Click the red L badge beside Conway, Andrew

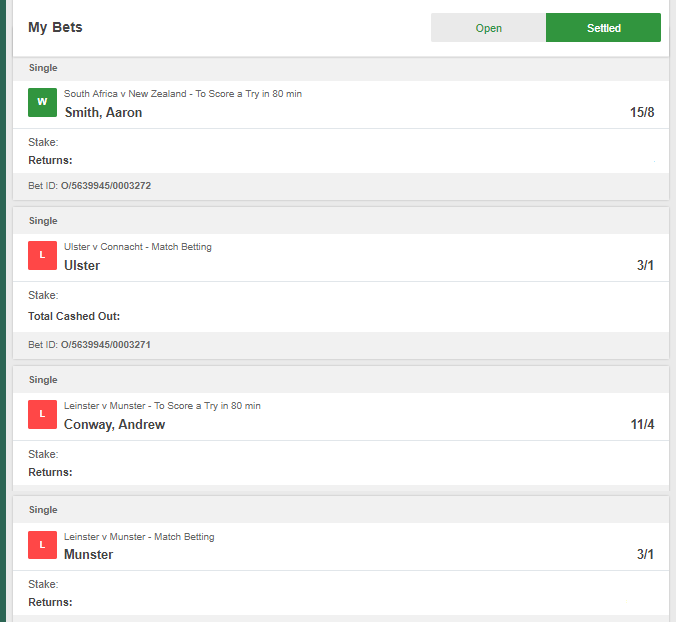42,414
